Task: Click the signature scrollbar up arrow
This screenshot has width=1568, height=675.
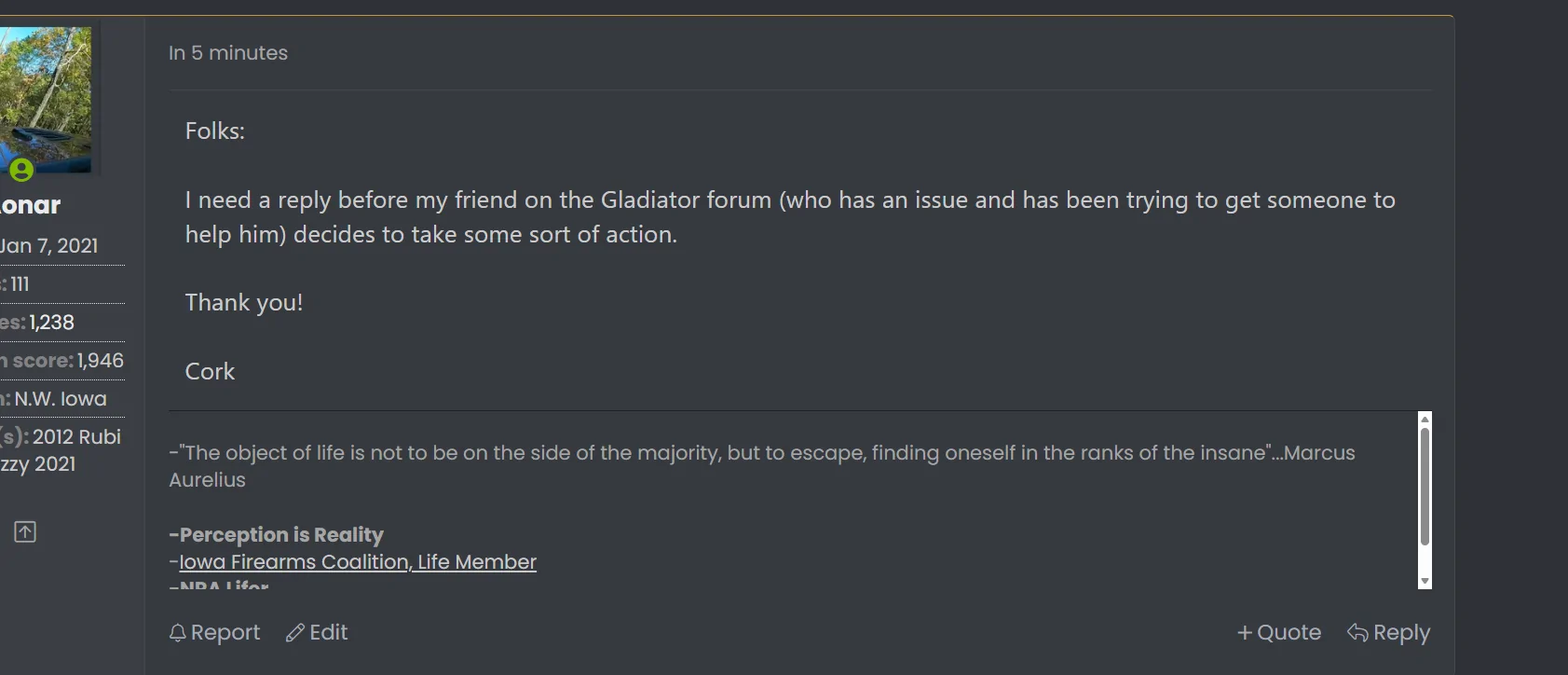Action: [1425, 420]
